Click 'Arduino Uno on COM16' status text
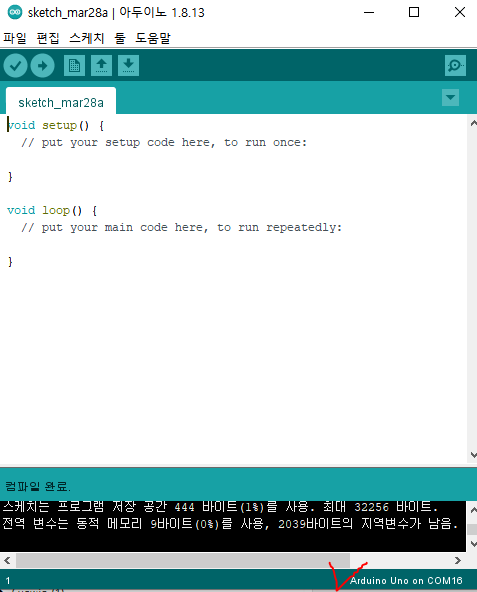Viewport: 477px width, 592px height. 406,580
